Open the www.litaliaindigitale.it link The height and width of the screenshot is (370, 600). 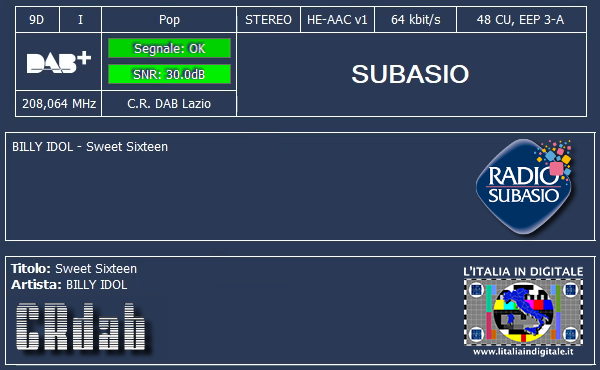523,351
